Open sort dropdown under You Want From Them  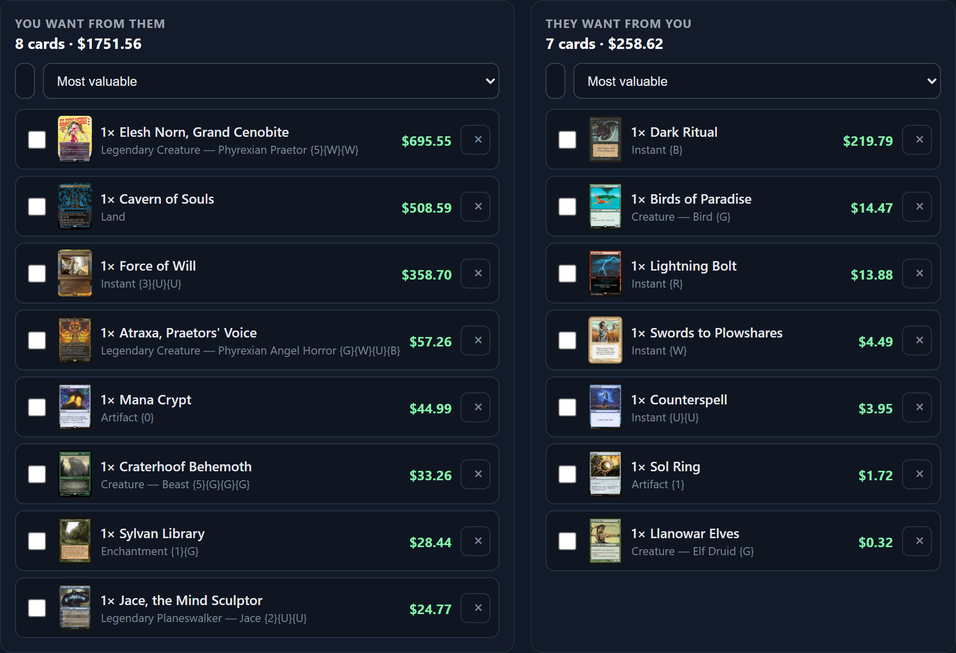pos(271,81)
